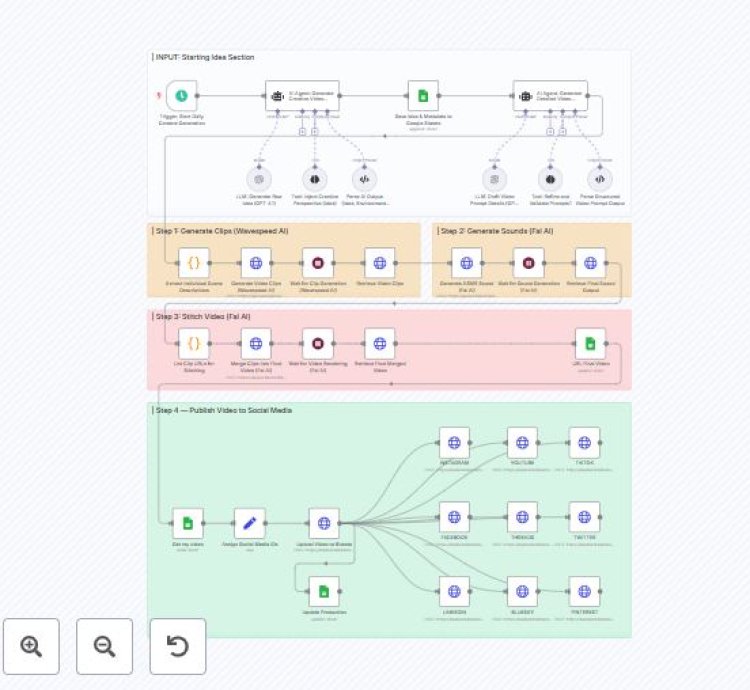
Task: Select the Google Sheets node in the INPUT section
Action: 423,96
